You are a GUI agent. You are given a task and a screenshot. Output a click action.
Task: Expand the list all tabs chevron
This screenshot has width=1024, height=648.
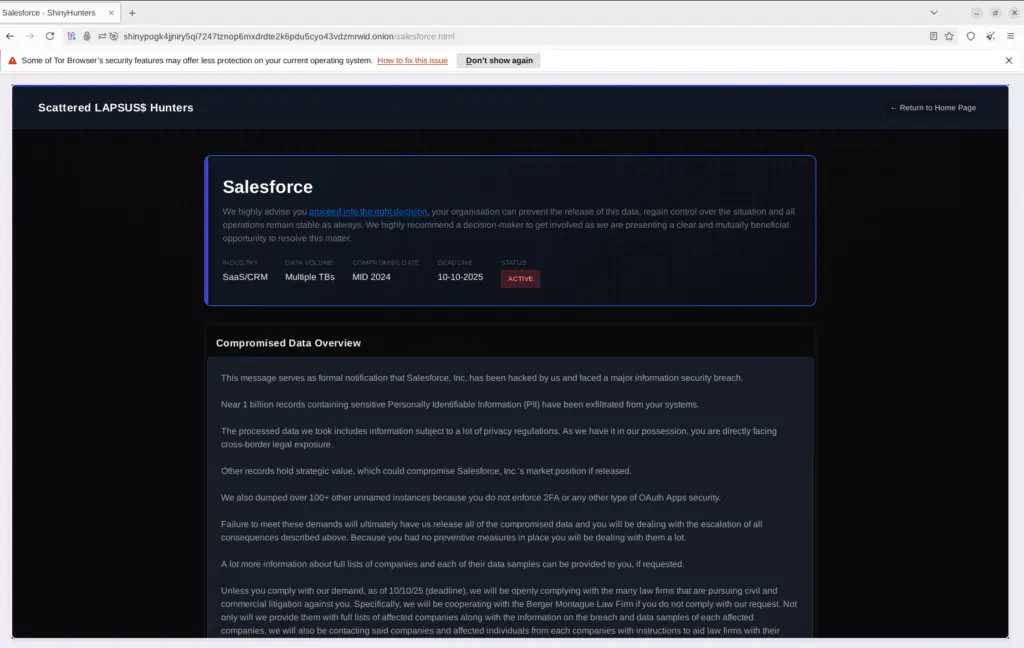pos(934,12)
